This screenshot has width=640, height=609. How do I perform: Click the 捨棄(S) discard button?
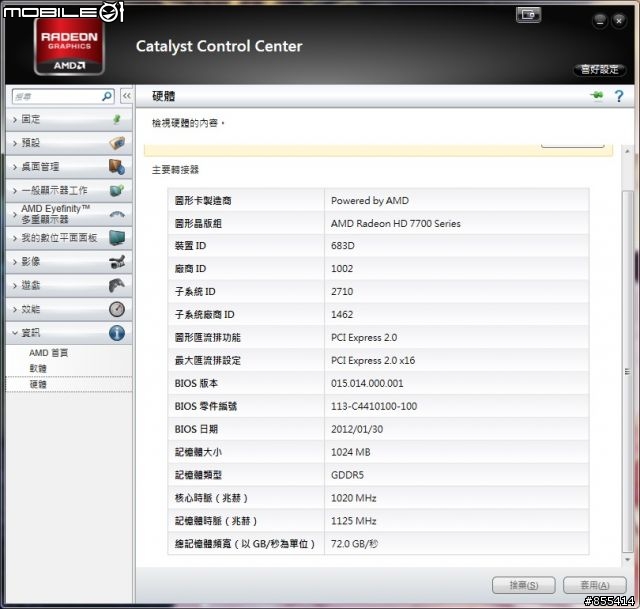point(524,585)
